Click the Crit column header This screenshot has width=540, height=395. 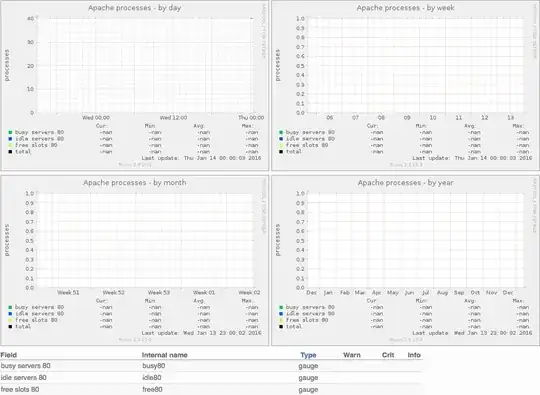tap(388, 355)
